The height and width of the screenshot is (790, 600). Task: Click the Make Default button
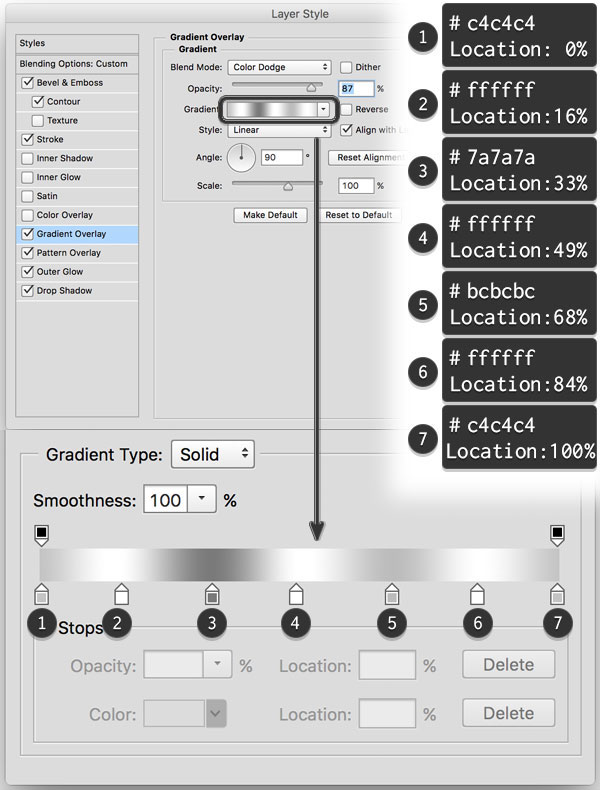[271, 215]
